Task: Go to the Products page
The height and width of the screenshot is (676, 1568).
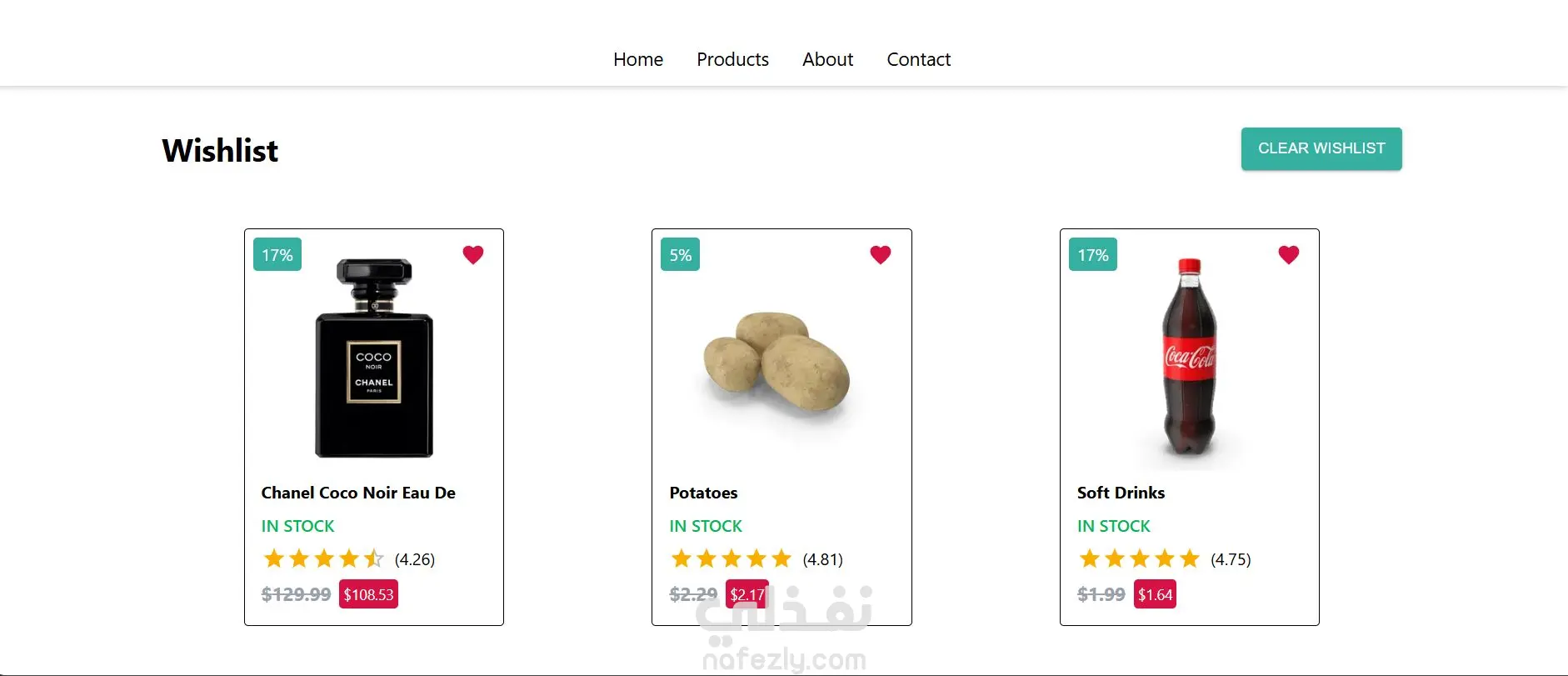Action: pos(732,59)
